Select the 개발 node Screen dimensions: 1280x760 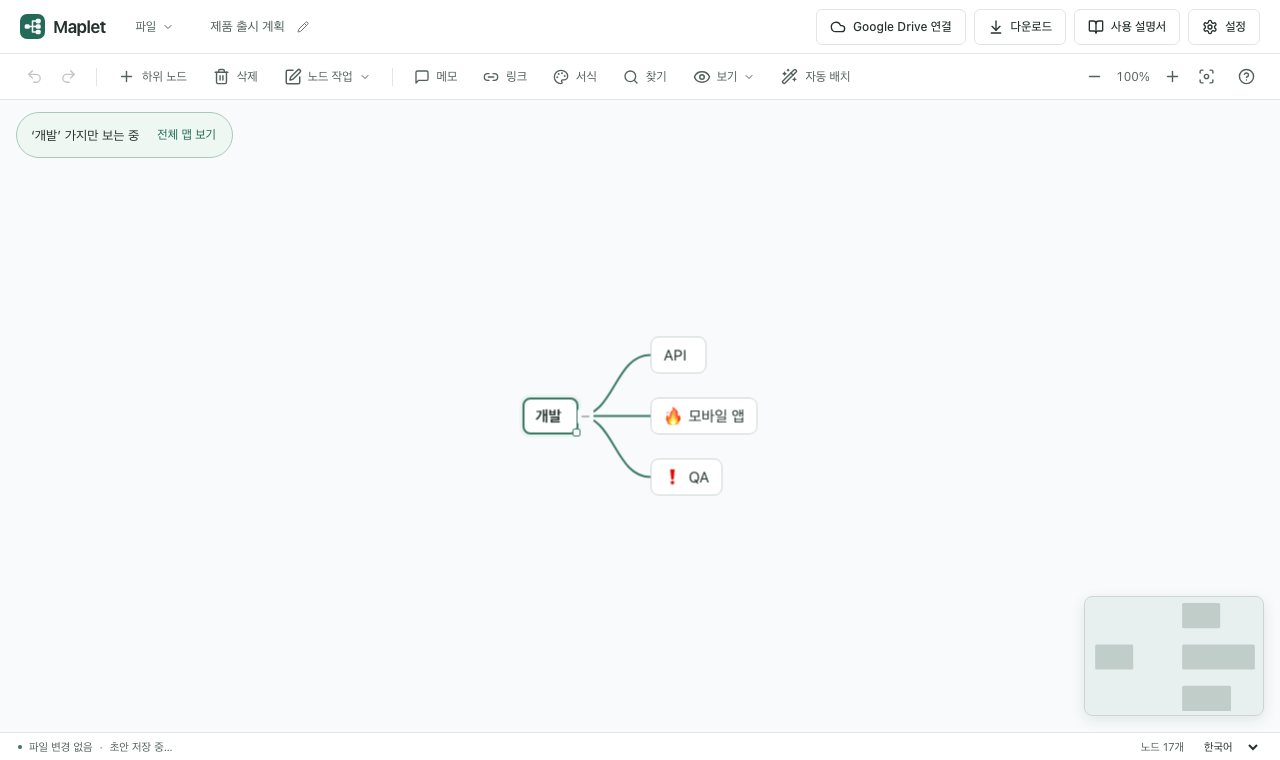pos(550,416)
